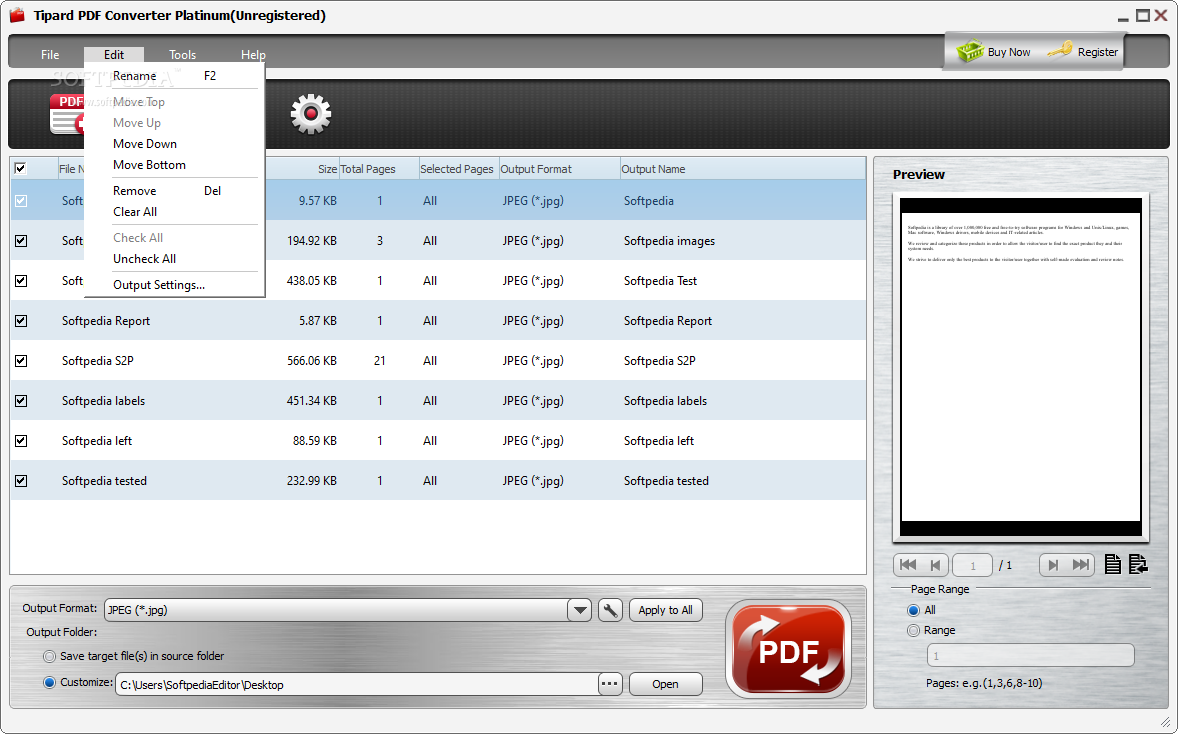Click the gear Preferences toolbar icon

tap(310, 114)
